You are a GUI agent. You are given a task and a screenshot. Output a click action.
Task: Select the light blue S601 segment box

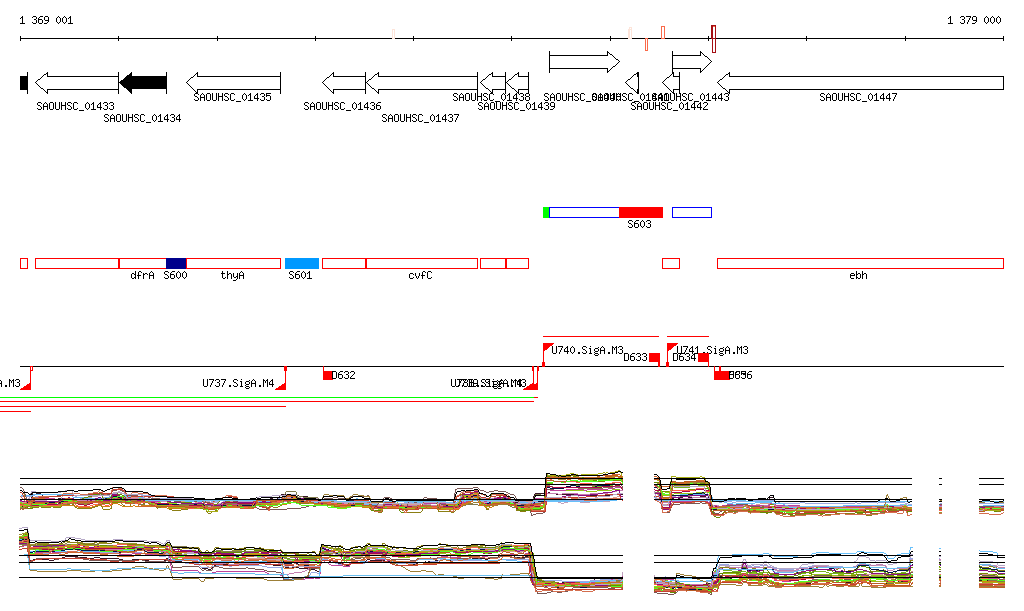click(x=302, y=264)
